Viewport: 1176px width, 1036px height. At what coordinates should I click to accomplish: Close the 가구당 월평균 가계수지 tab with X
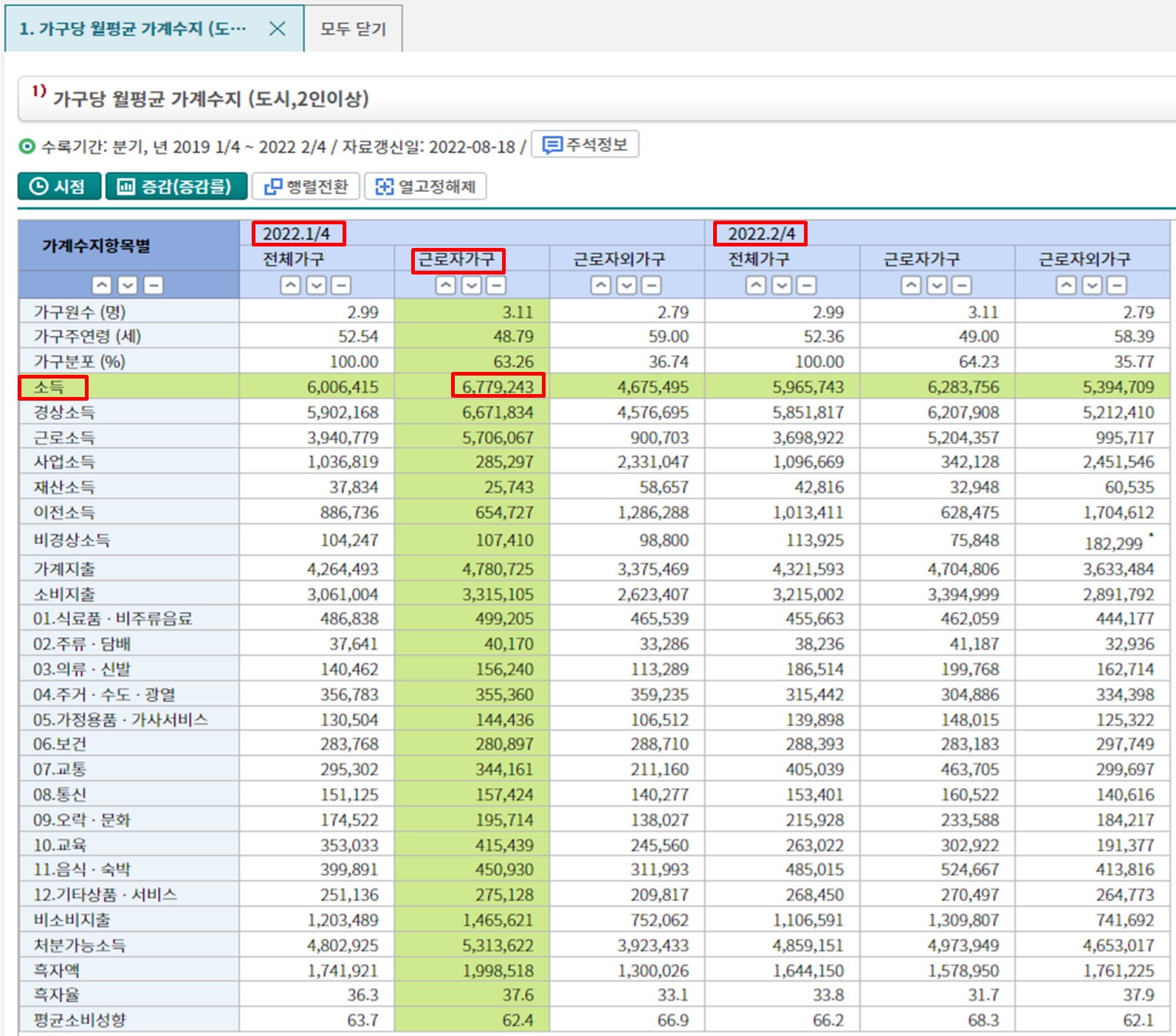point(278,29)
